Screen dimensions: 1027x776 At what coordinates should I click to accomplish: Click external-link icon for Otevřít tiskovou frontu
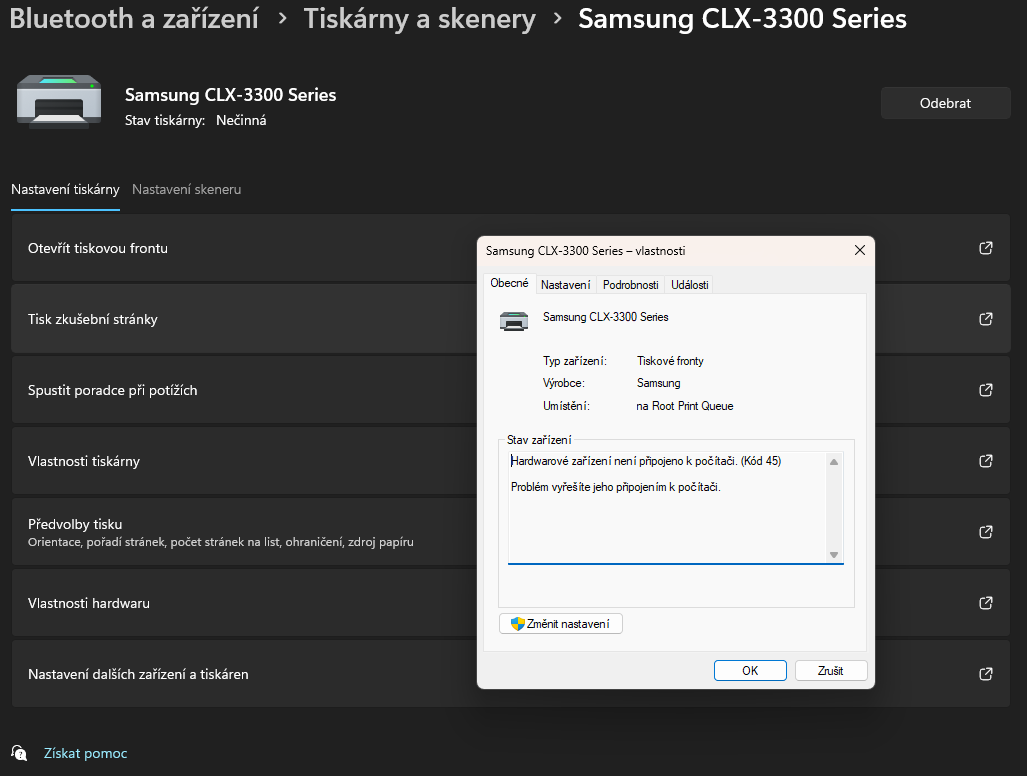(986, 248)
